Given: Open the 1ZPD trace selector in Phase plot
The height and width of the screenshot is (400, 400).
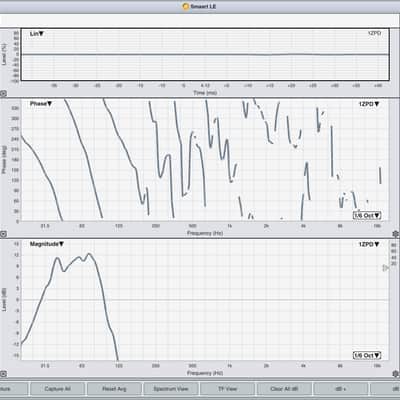Looking at the screenshot, I should pos(369,104).
